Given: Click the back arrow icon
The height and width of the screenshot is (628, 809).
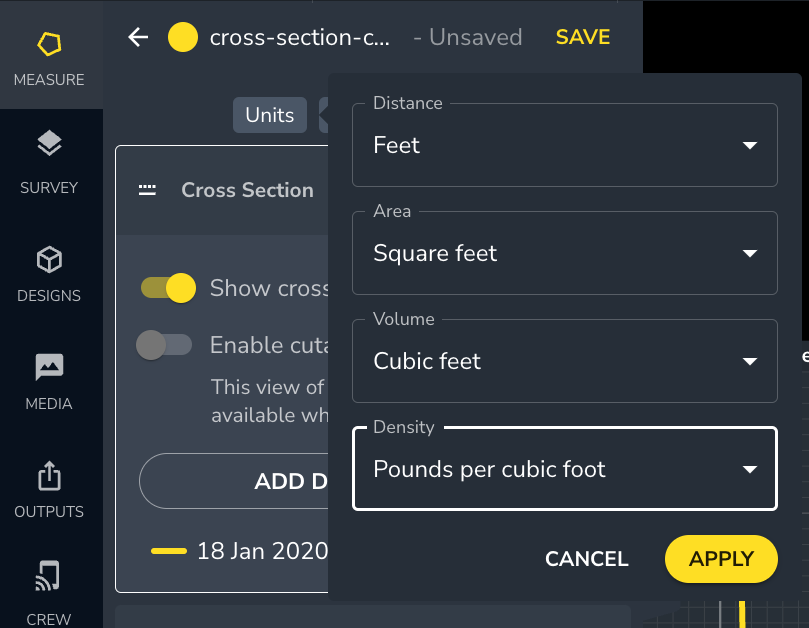Looking at the screenshot, I should pyautogui.click(x=138, y=38).
